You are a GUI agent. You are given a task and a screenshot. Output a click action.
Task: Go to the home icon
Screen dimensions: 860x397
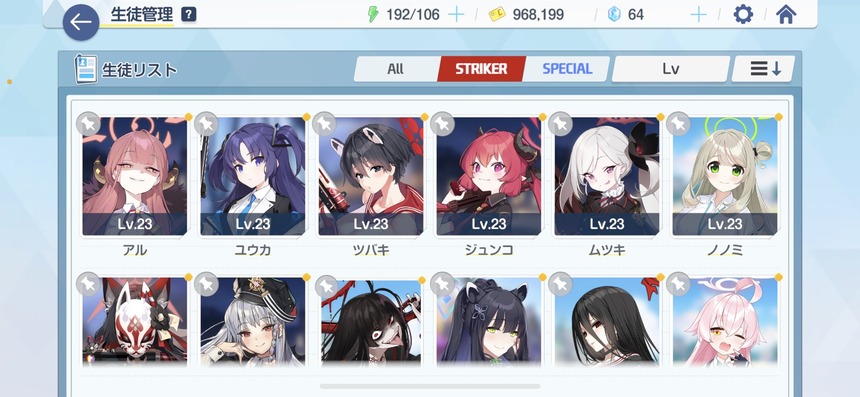coord(785,14)
